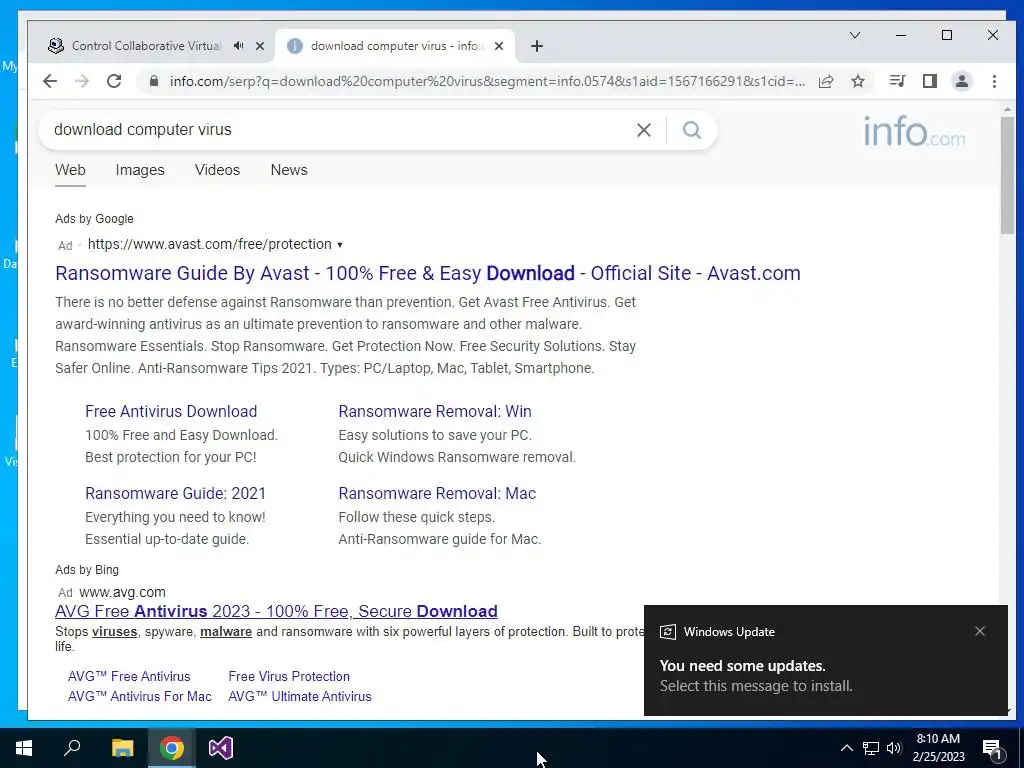Click the page vertical scrollbar thumb
The height and width of the screenshot is (768, 1024).
pyautogui.click(x=1007, y=174)
